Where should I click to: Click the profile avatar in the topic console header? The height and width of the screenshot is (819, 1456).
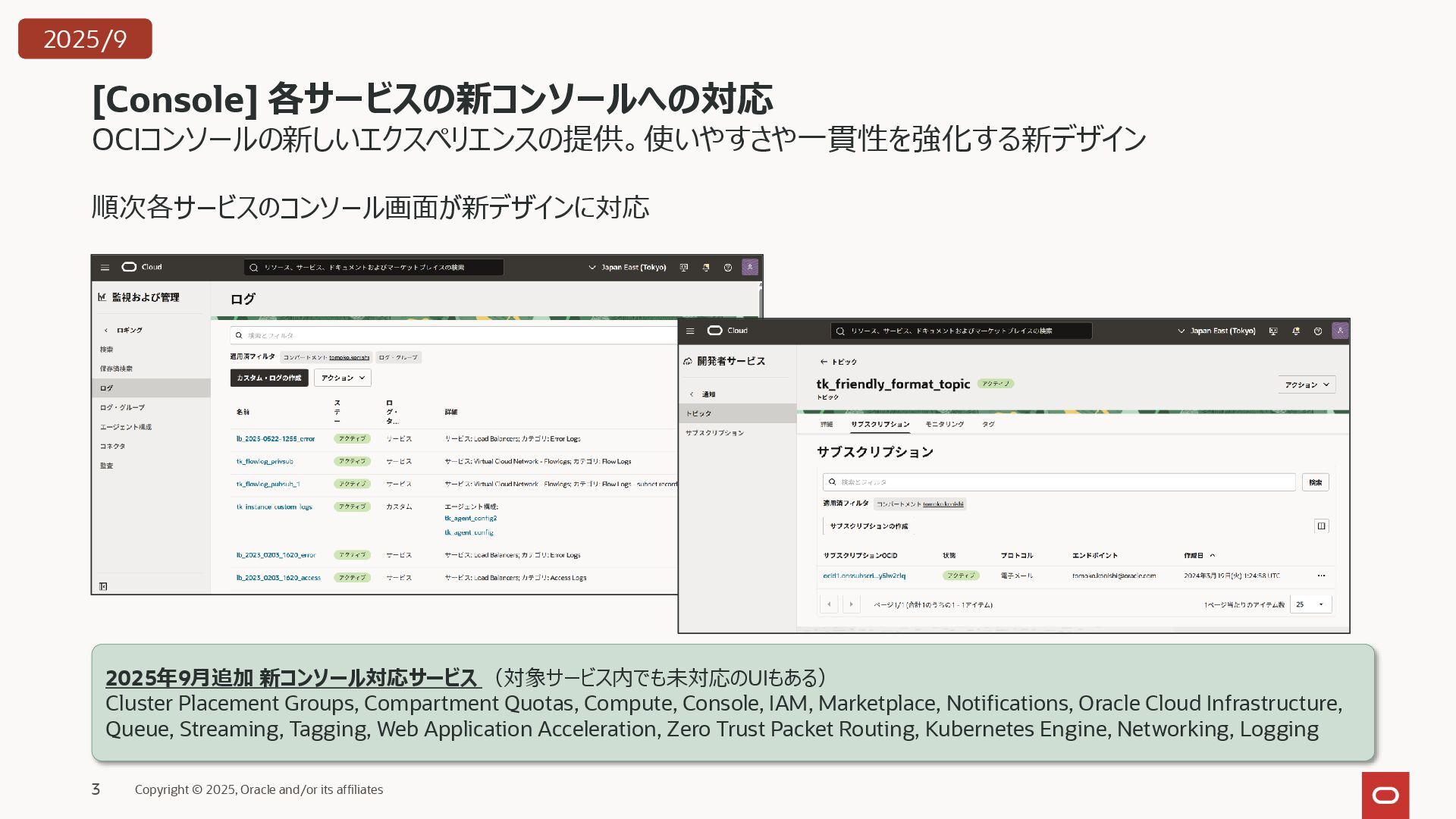[1340, 331]
